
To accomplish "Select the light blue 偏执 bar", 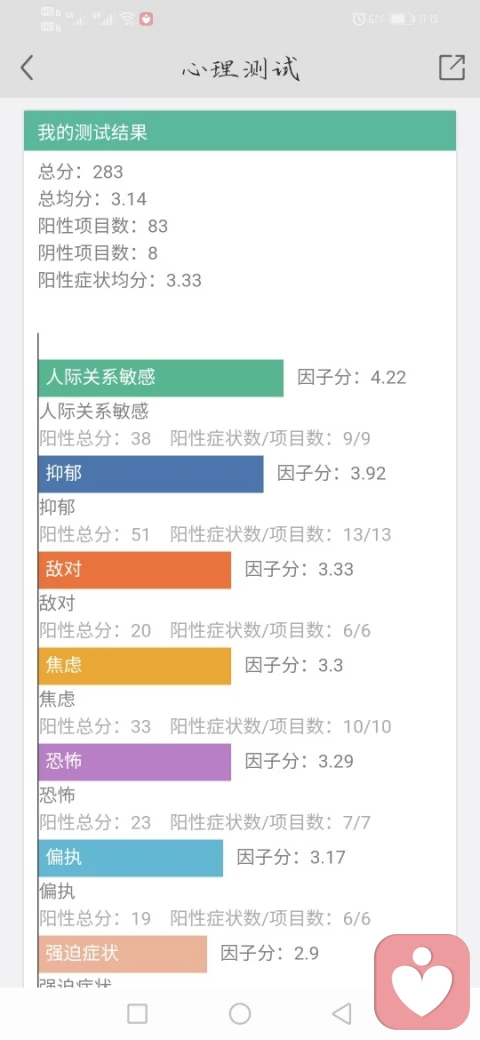I will pyautogui.click(x=131, y=858).
